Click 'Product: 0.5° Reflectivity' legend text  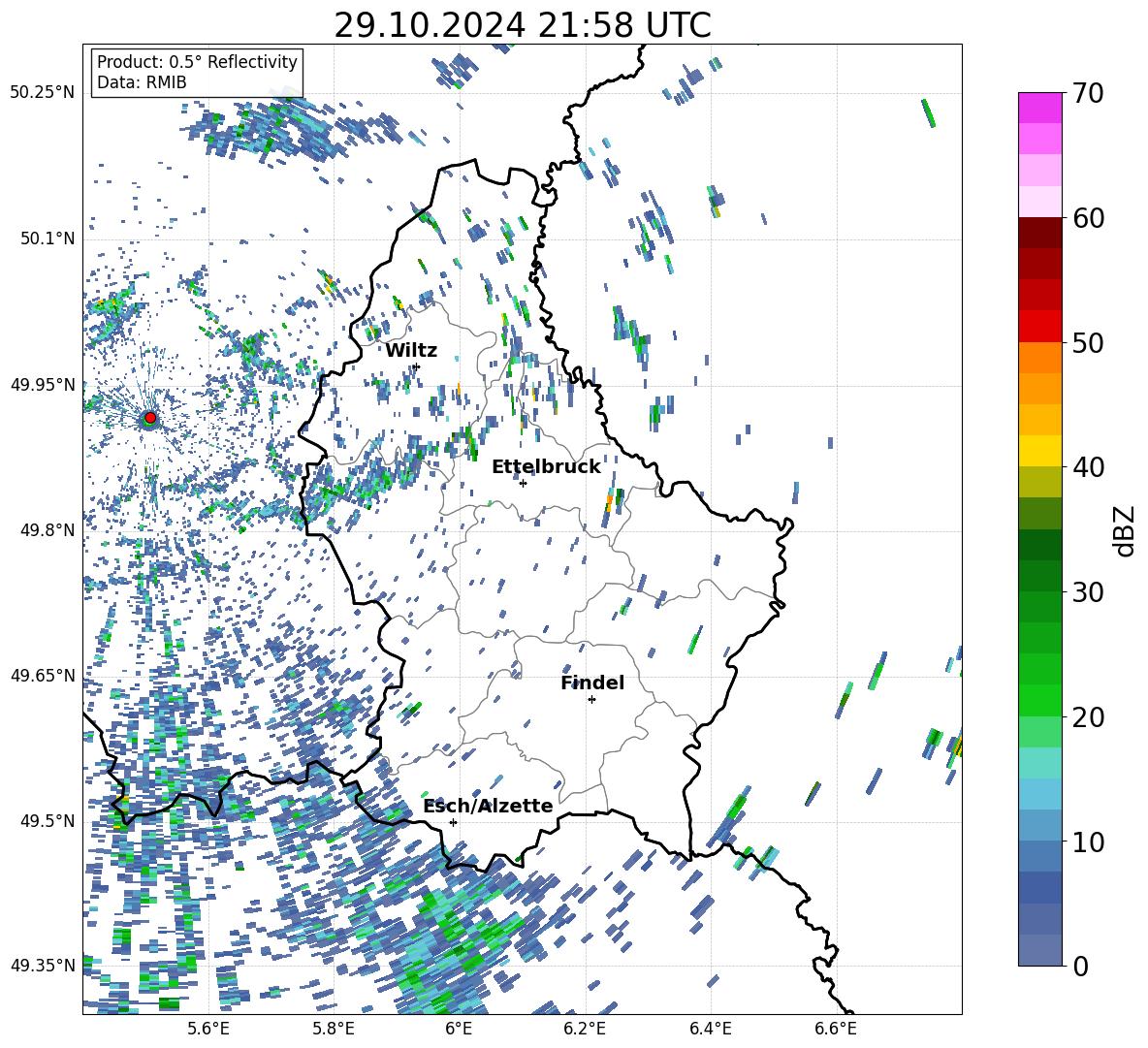pos(197,61)
